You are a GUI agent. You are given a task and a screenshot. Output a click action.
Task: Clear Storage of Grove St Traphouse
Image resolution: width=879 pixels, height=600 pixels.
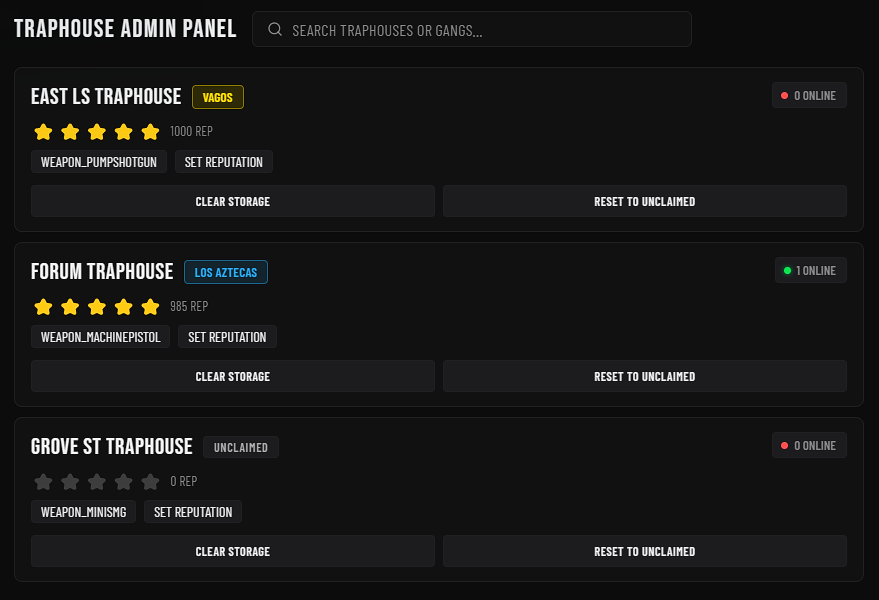click(233, 551)
